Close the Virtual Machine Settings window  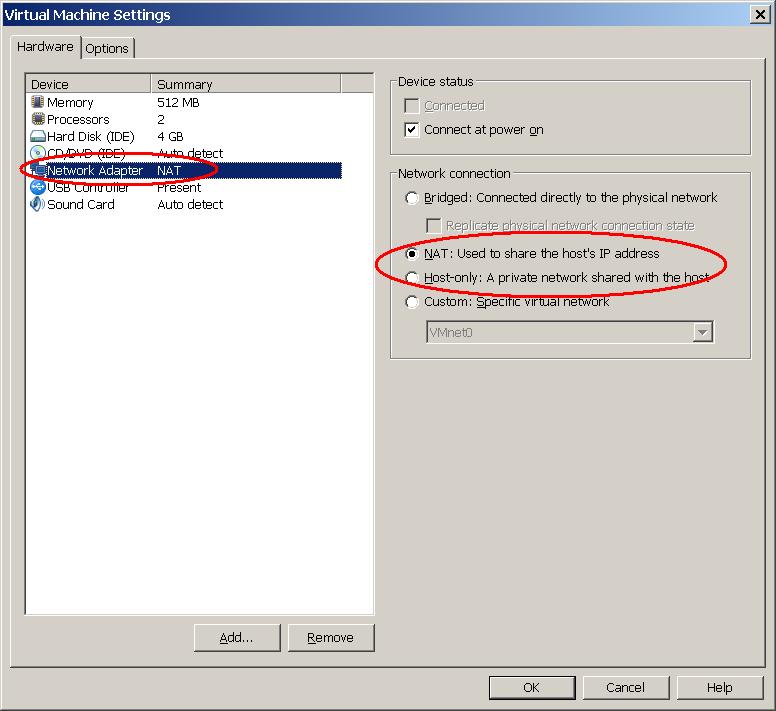click(x=760, y=14)
